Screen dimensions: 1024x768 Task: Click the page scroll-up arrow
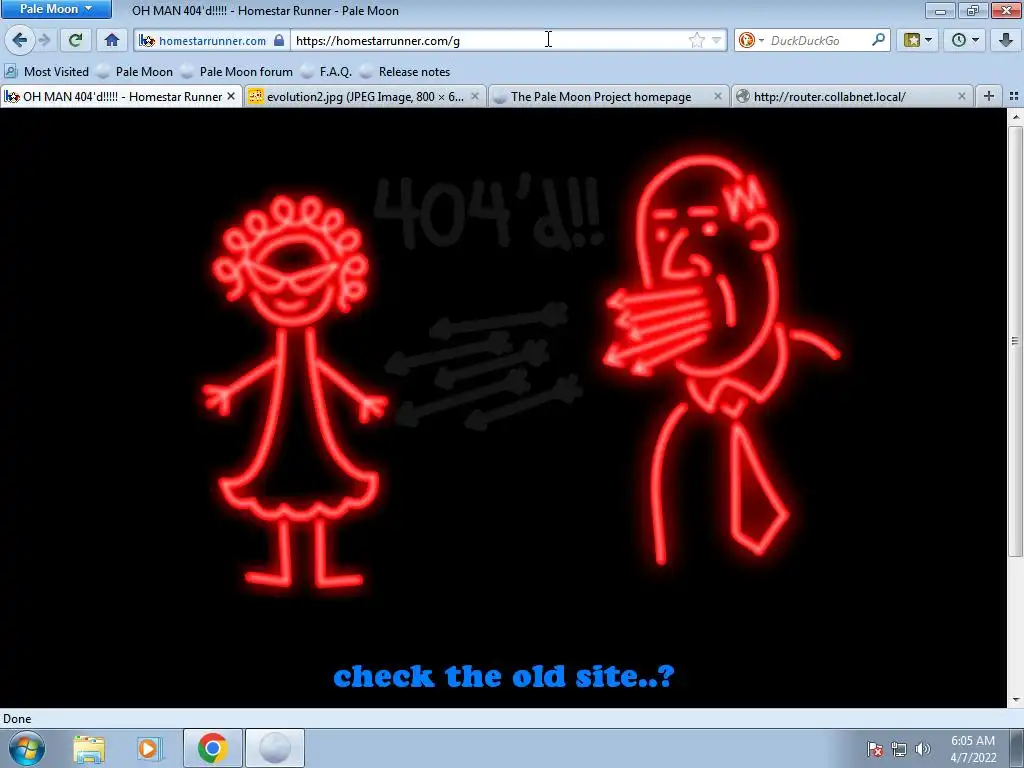[1016, 117]
